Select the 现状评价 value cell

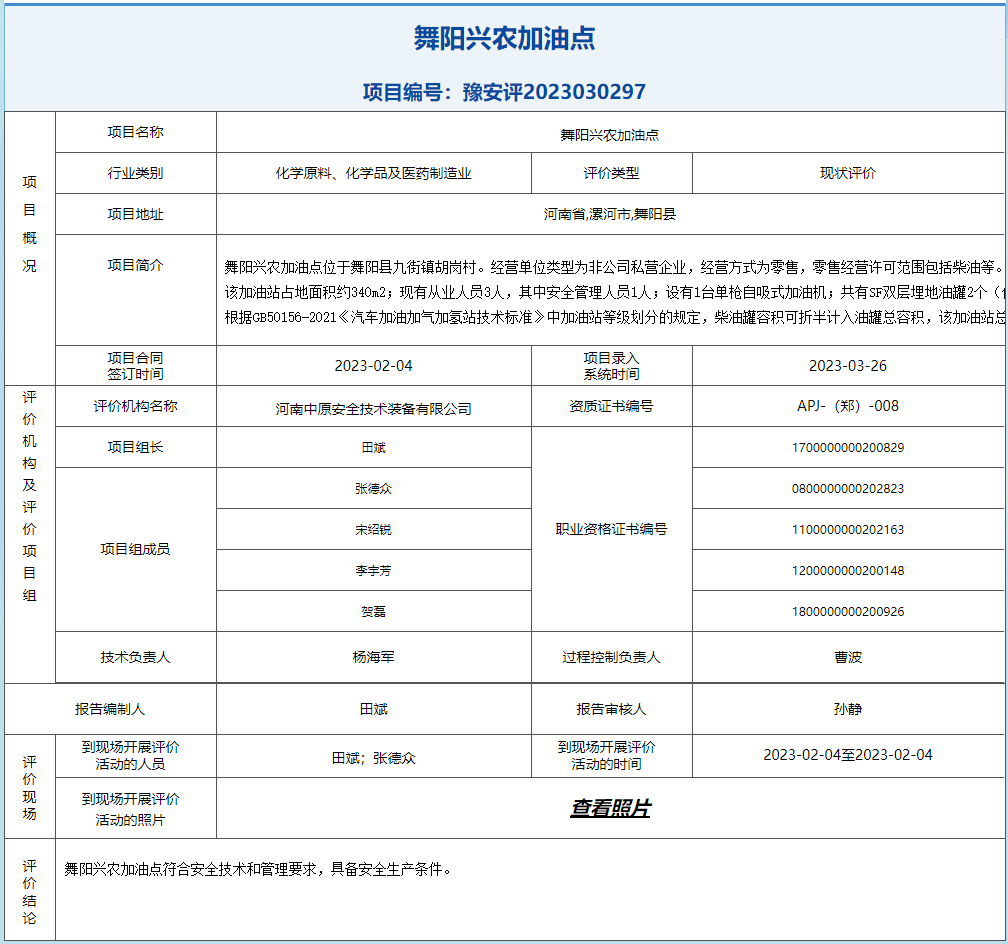[x=848, y=173]
